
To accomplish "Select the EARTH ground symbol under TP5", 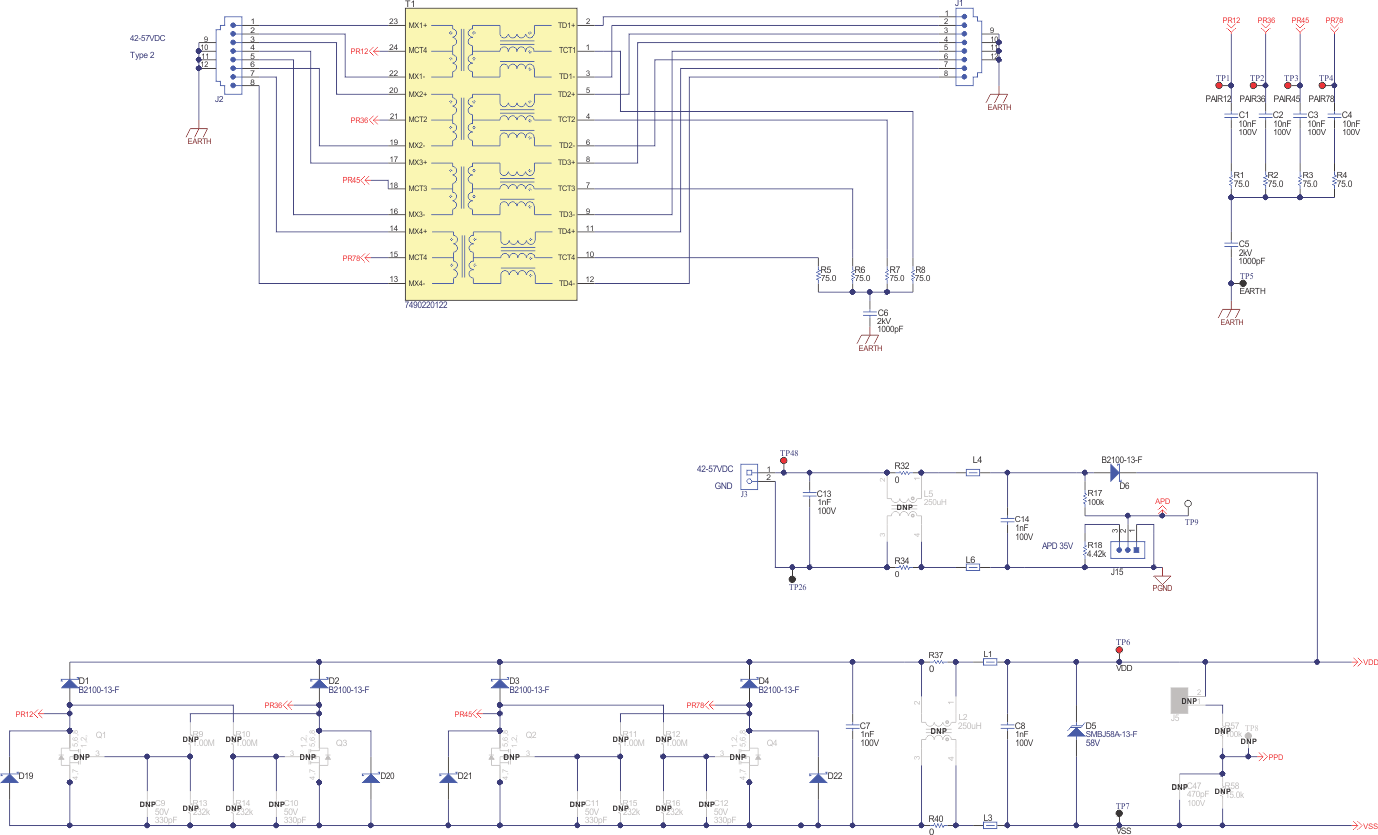I will 1230,313.
